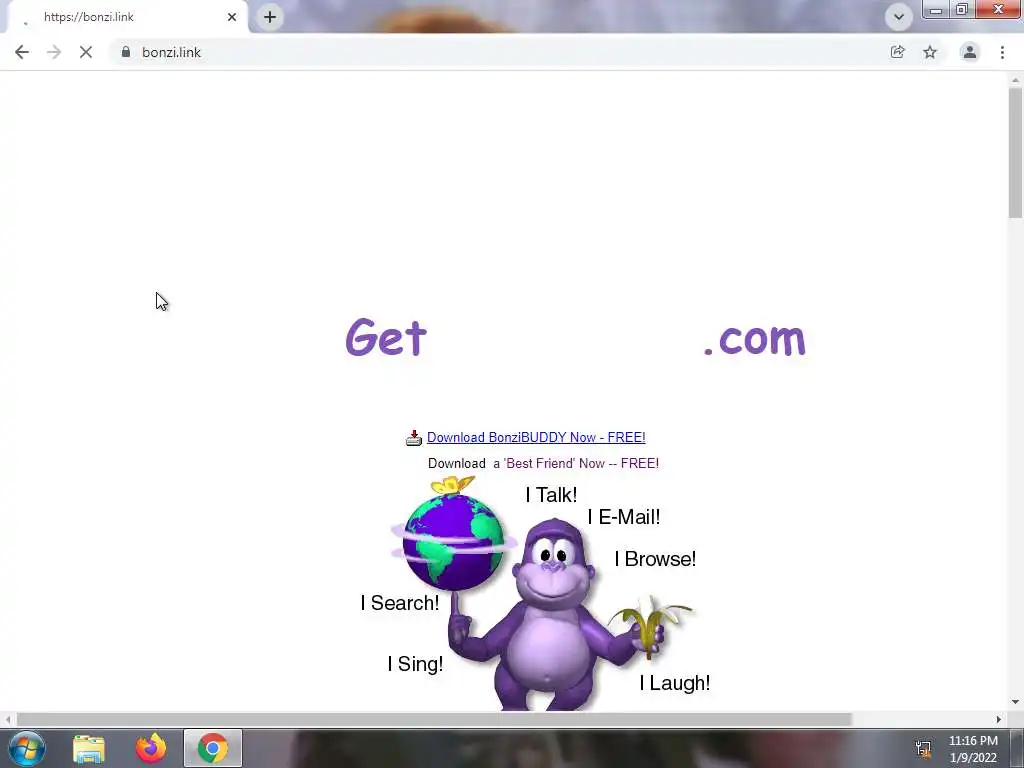1024x768 pixels.
Task: Open File Explorer from taskbar
Action: point(89,748)
